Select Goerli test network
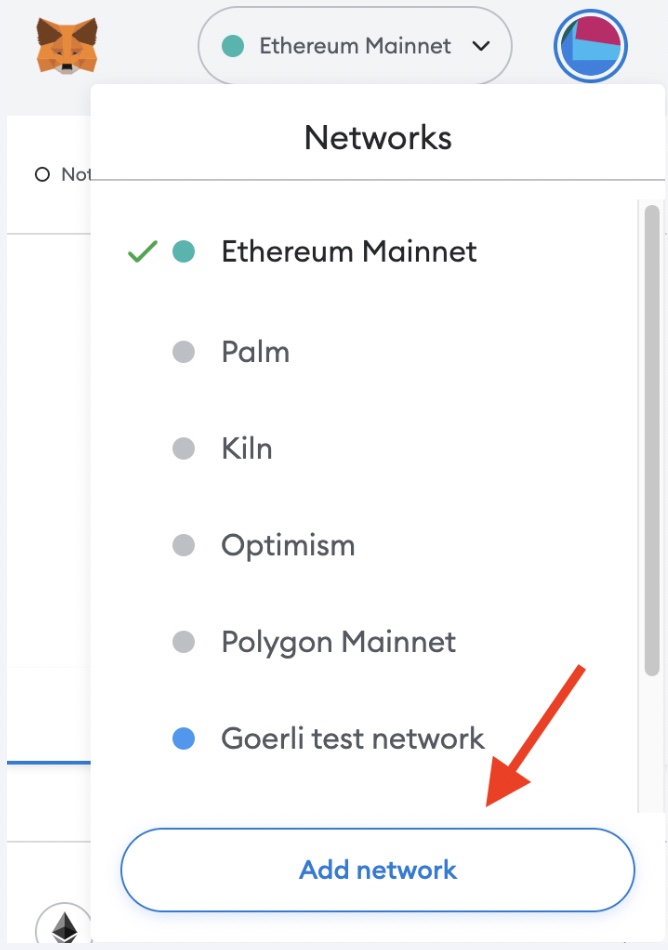The height and width of the screenshot is (950, 668). point(352,739)
